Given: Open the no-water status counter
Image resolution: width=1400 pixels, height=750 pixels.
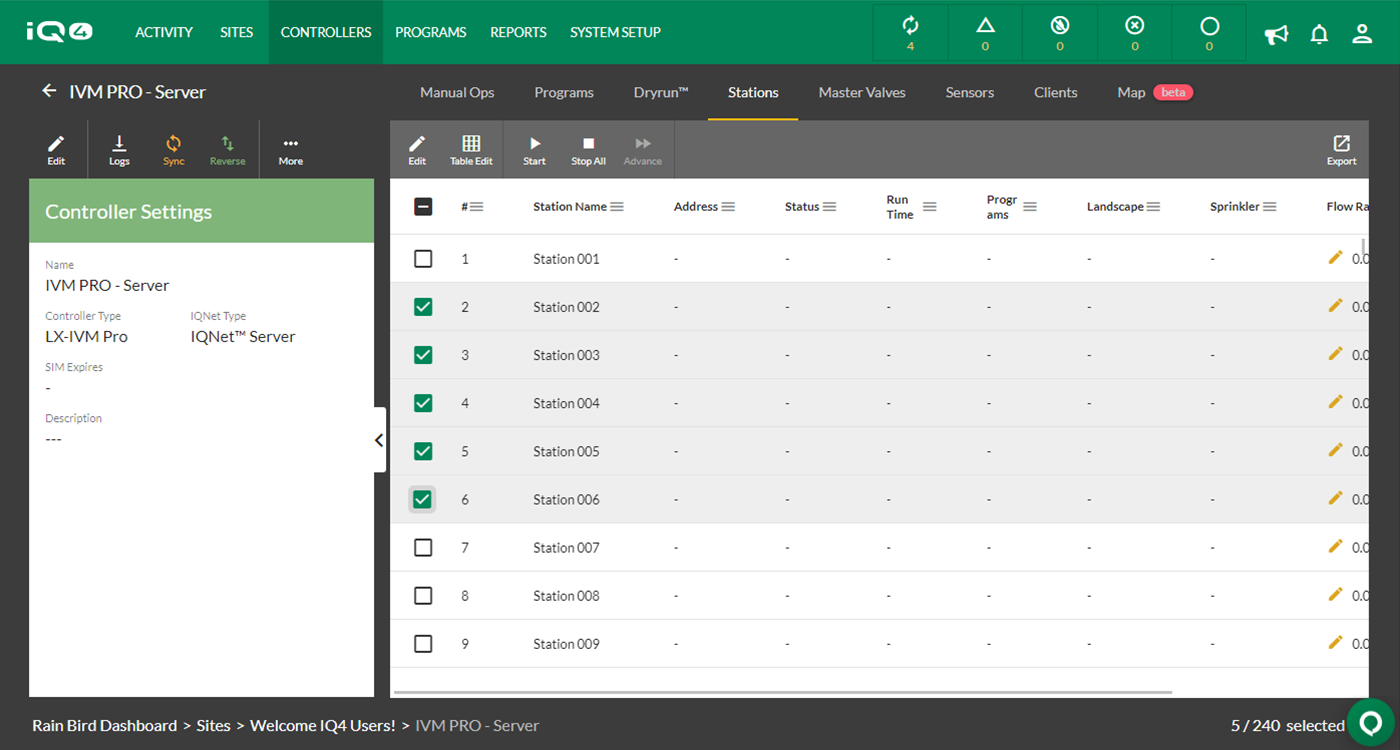Looking at the screenshot, I should coord(1060,32).
